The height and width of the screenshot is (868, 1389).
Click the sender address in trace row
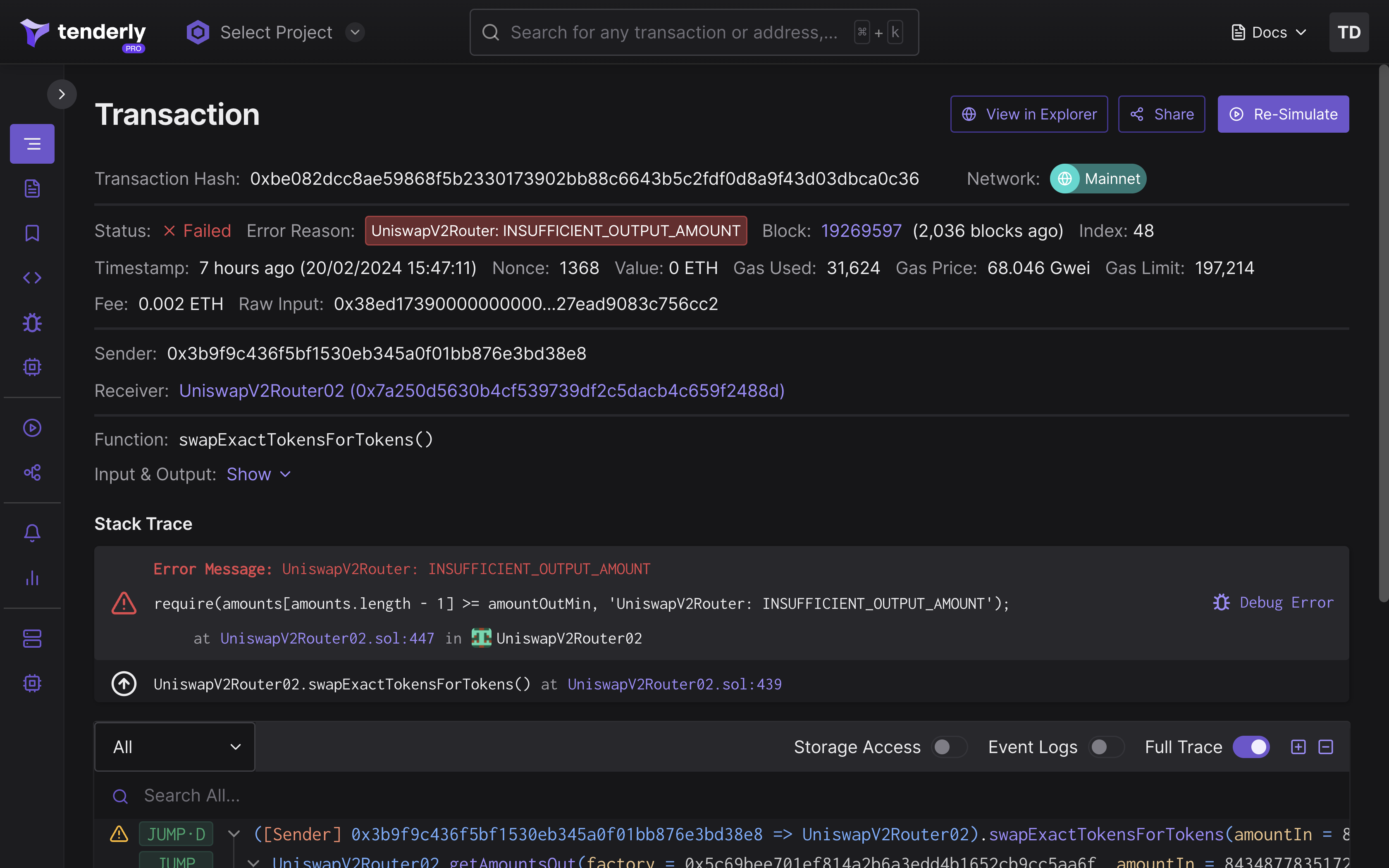point(557,834)
